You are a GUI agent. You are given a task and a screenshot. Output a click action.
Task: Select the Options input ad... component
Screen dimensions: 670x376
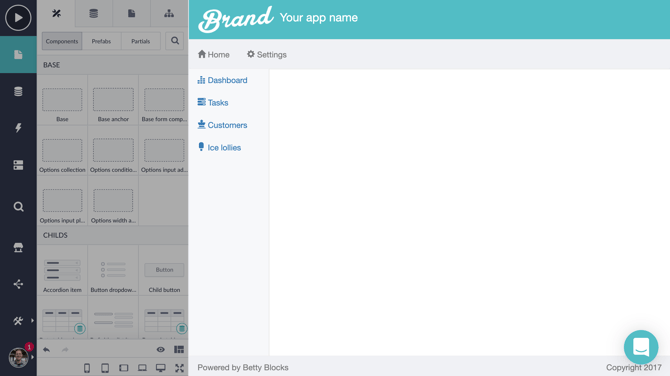click(164, 150)
